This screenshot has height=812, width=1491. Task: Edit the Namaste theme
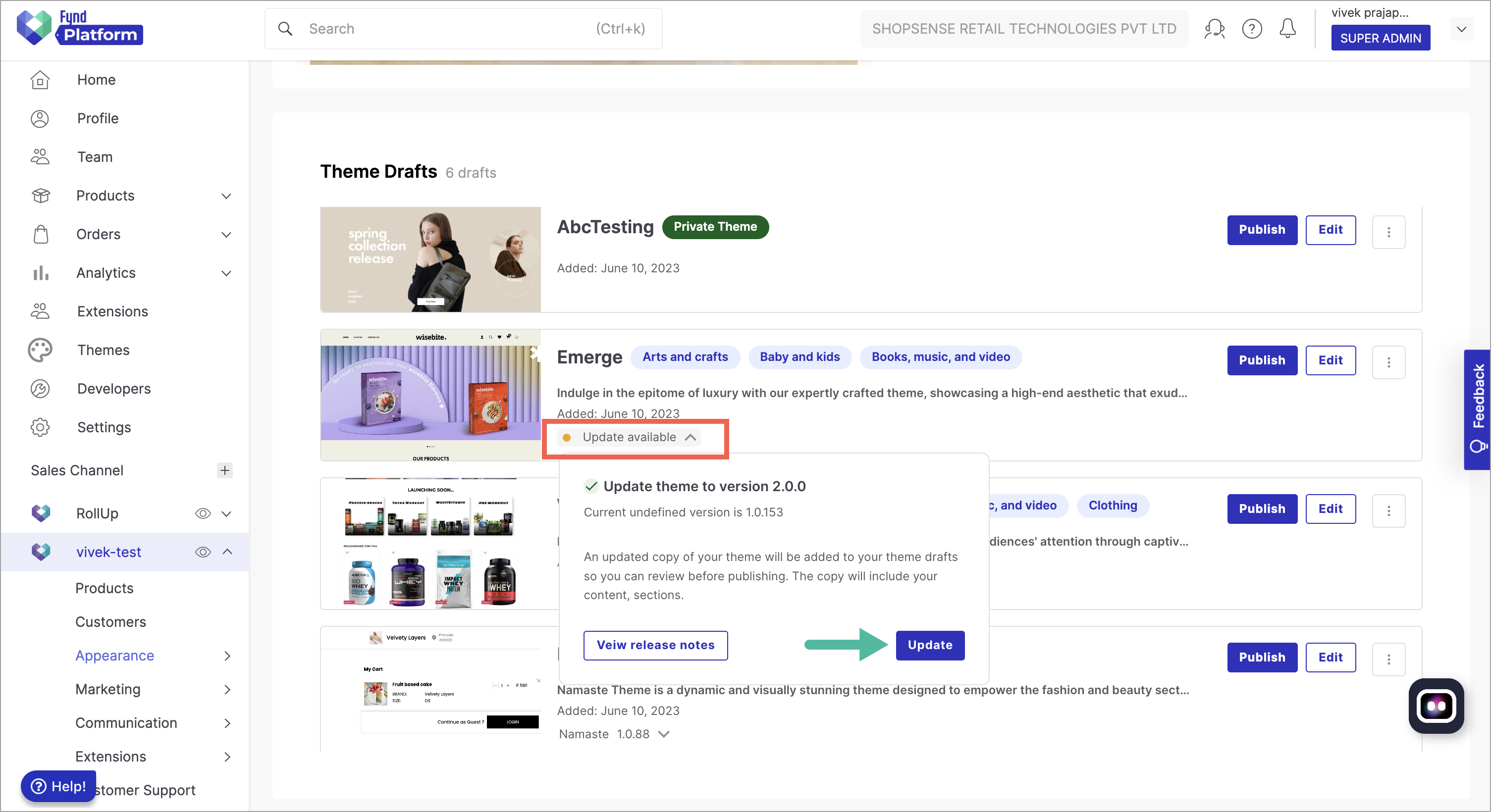click(1330, 658)
